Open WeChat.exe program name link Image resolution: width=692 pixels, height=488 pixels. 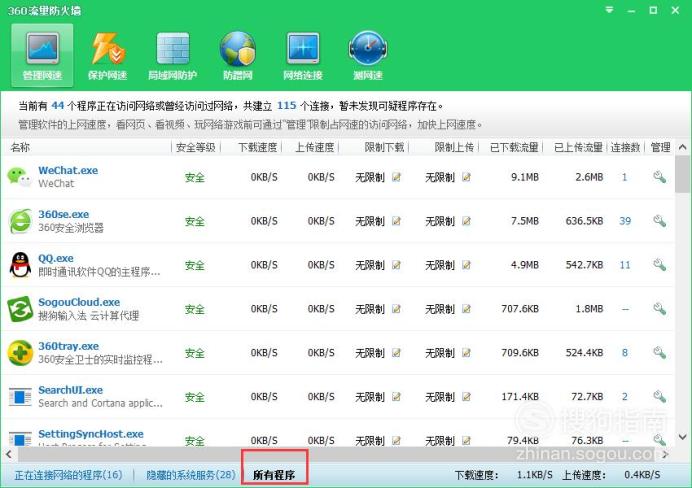point(68,170)
